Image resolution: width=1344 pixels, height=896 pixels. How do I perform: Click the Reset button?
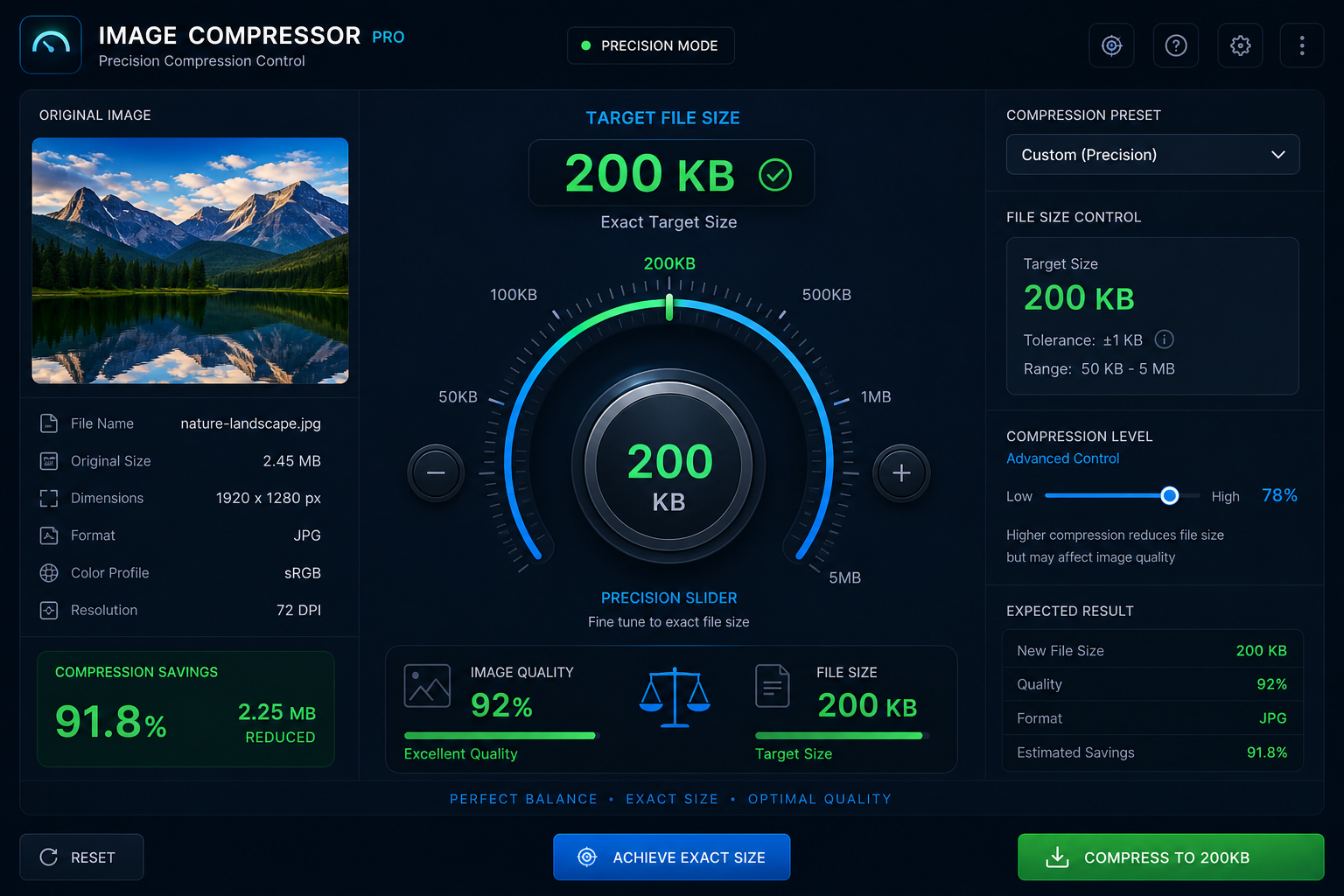click(82, 857)
